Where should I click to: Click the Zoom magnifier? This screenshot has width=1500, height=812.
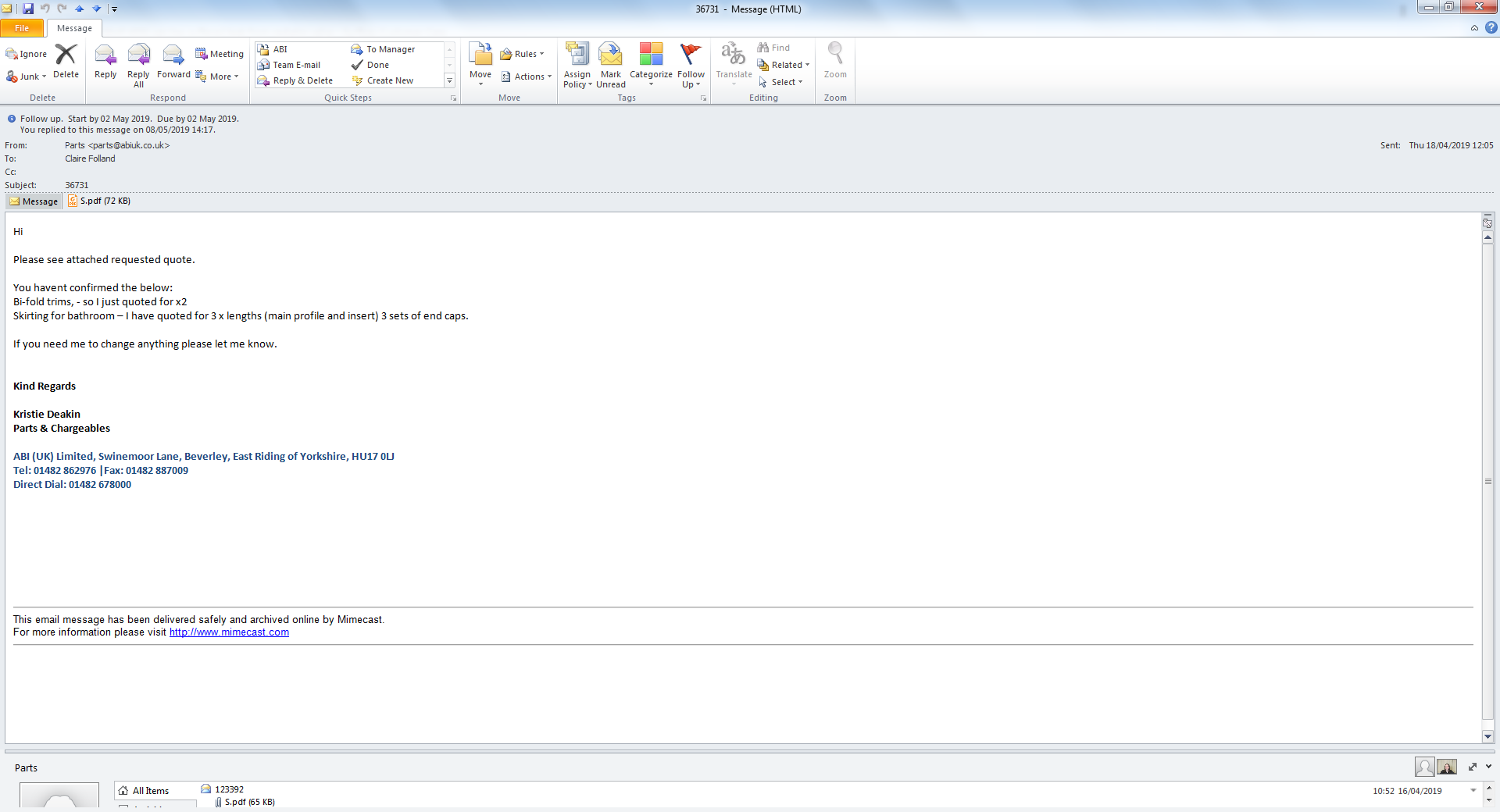pyautogui.click(x=835, y=61)
